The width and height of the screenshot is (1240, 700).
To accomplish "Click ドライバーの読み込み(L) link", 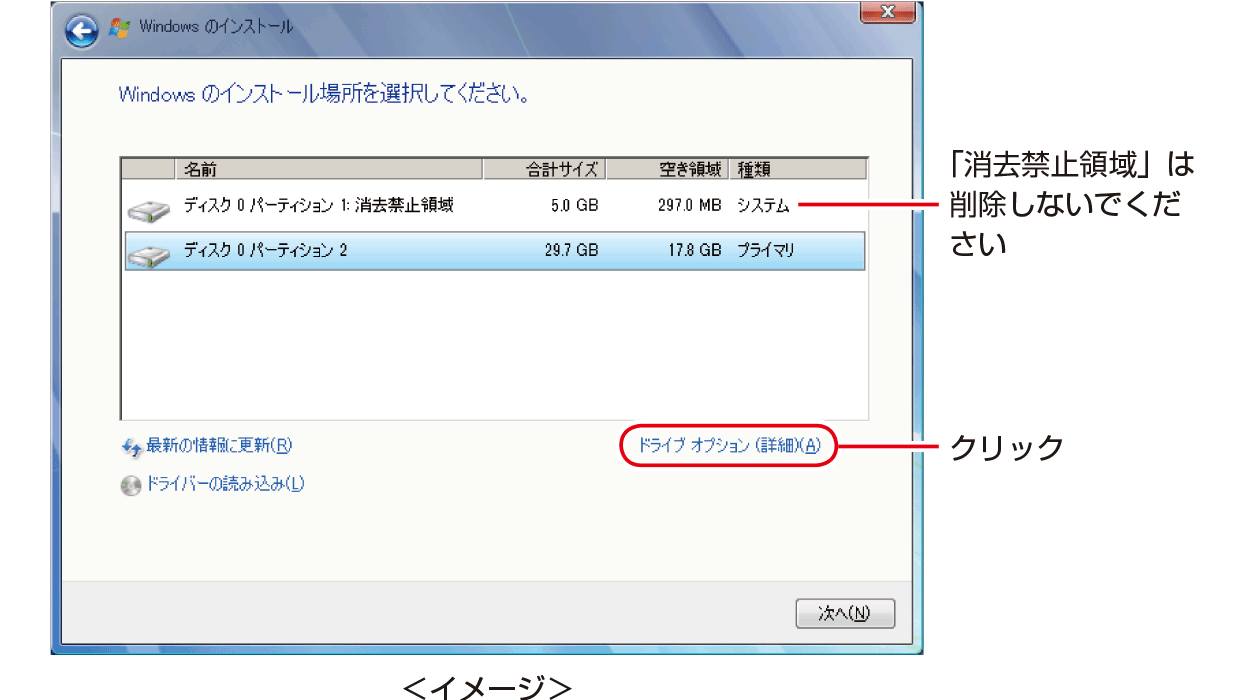I will coord(225,485).
